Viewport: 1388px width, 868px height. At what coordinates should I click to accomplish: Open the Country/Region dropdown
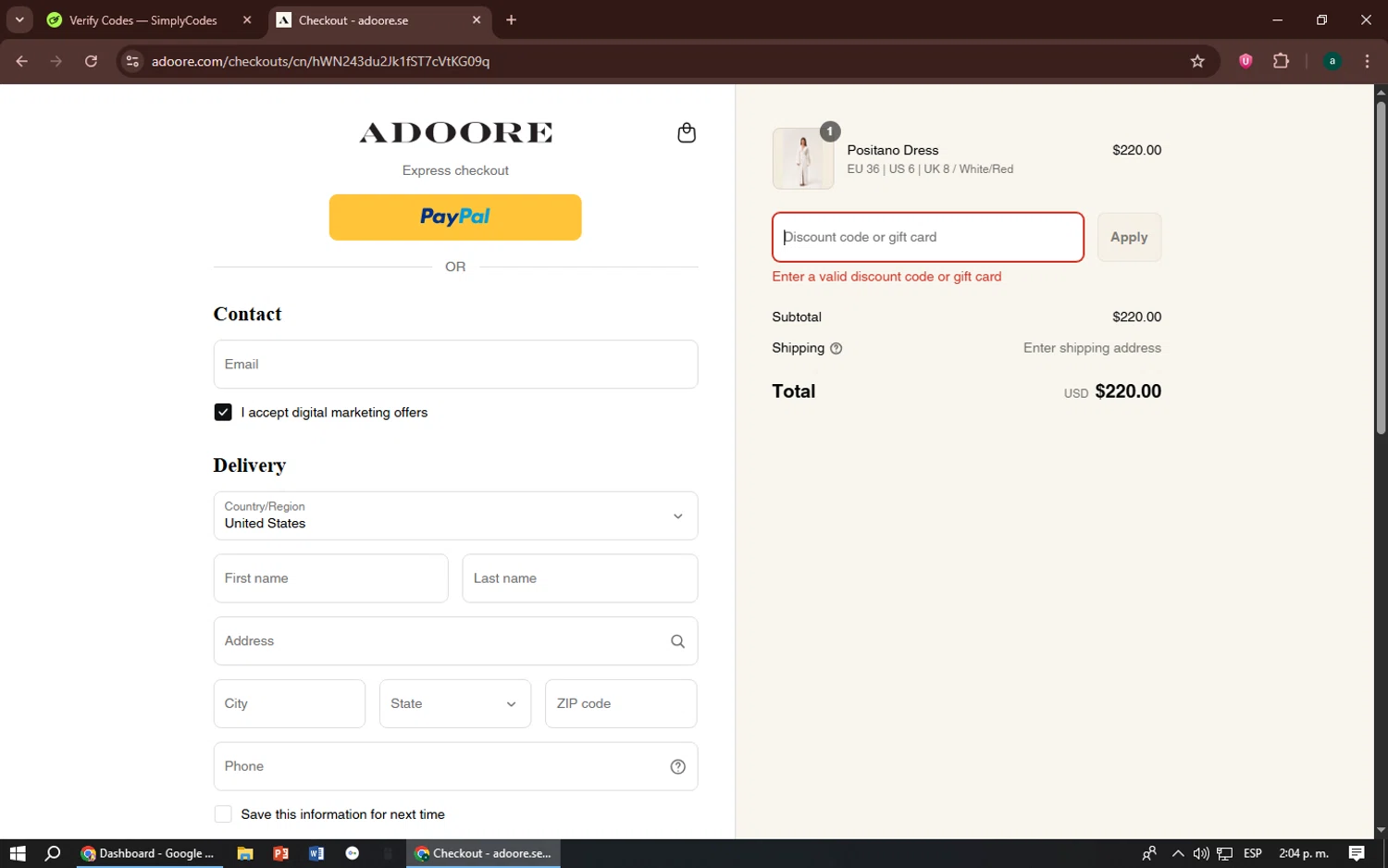pos(455,515)
